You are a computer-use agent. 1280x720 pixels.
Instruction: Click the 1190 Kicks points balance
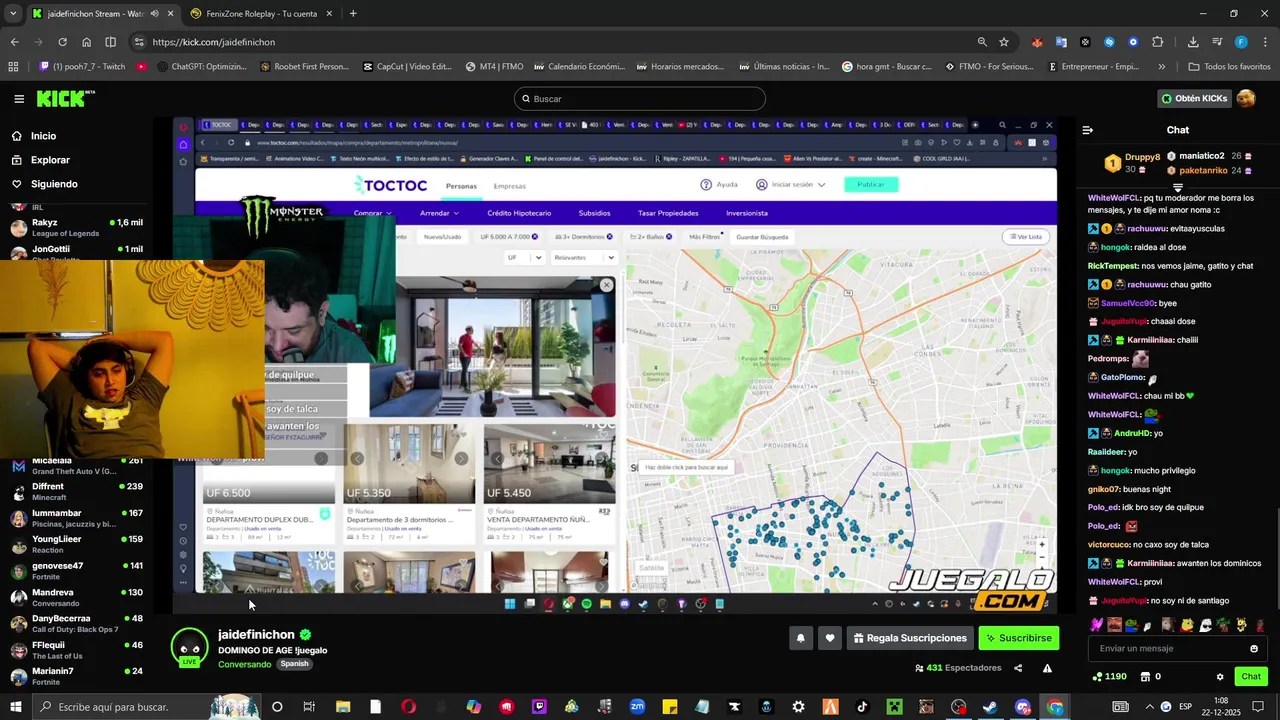(1111, 677)
